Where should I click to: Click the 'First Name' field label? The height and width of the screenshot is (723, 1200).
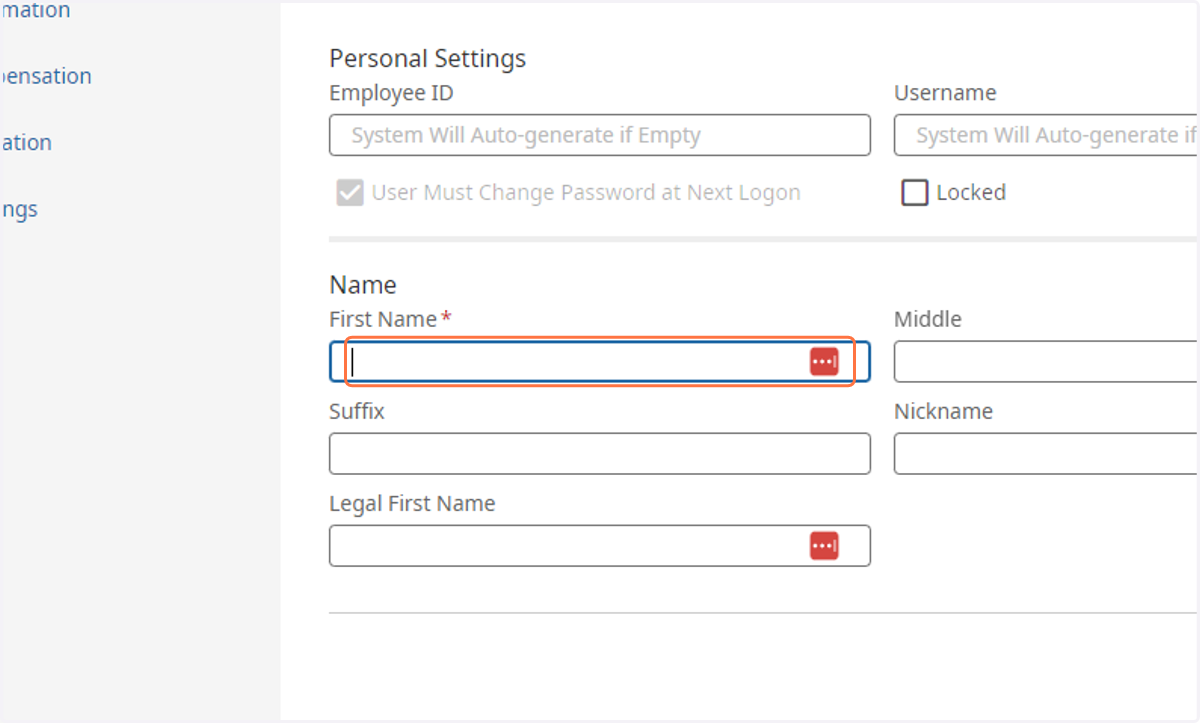tap(383, 319)
